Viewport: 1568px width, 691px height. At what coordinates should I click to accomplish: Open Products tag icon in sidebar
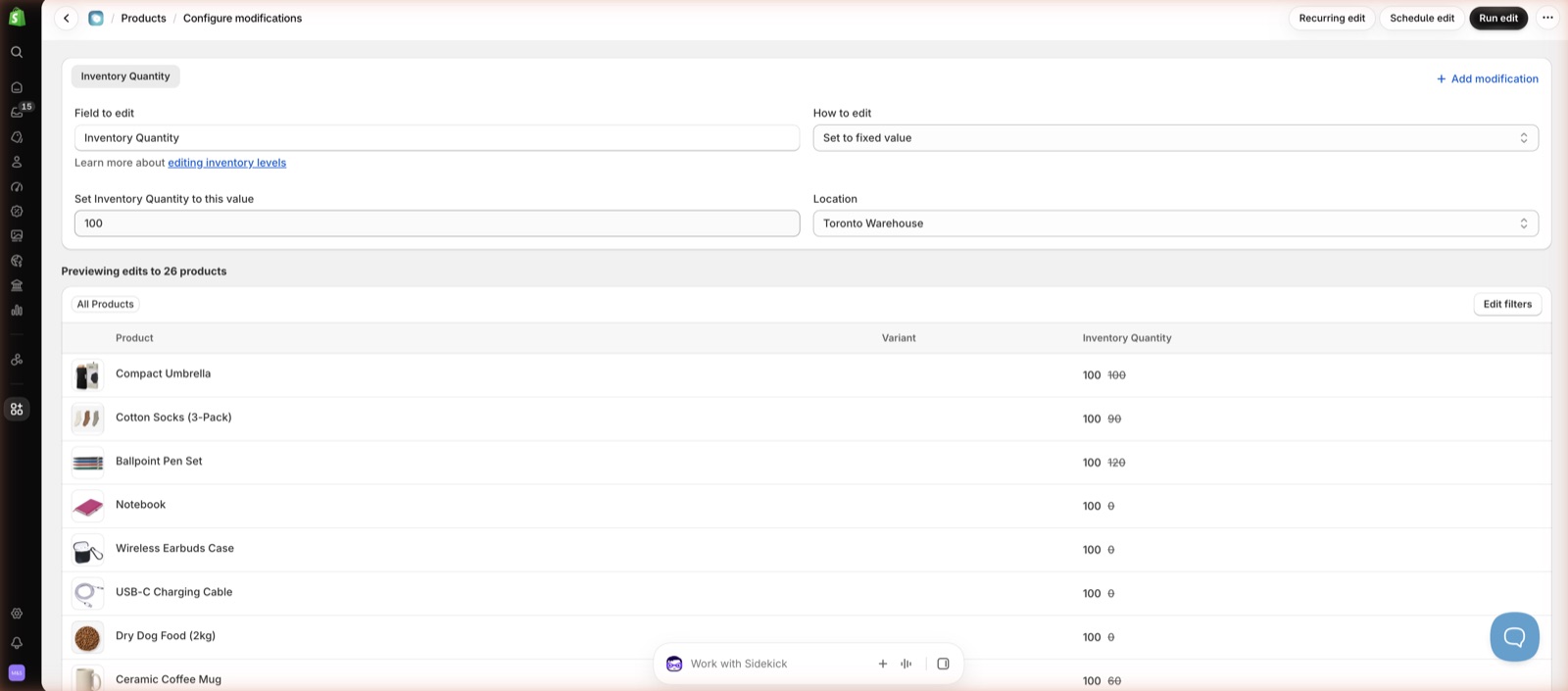(17, 137)
